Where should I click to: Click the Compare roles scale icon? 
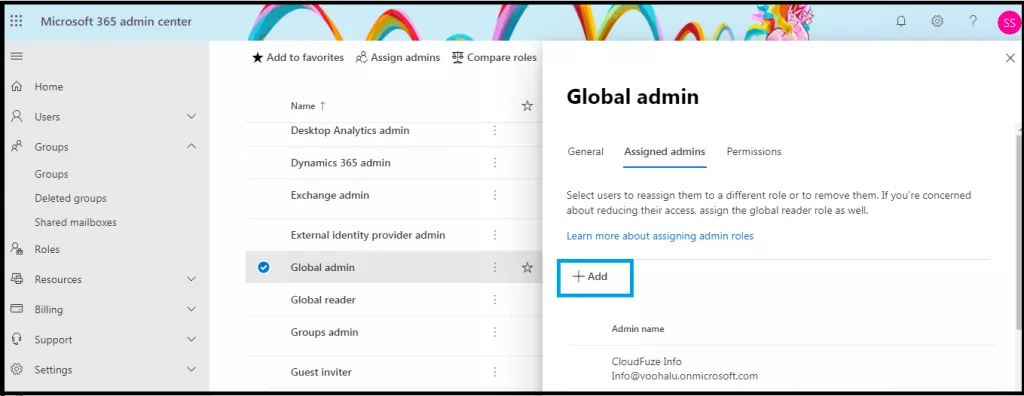457,58
